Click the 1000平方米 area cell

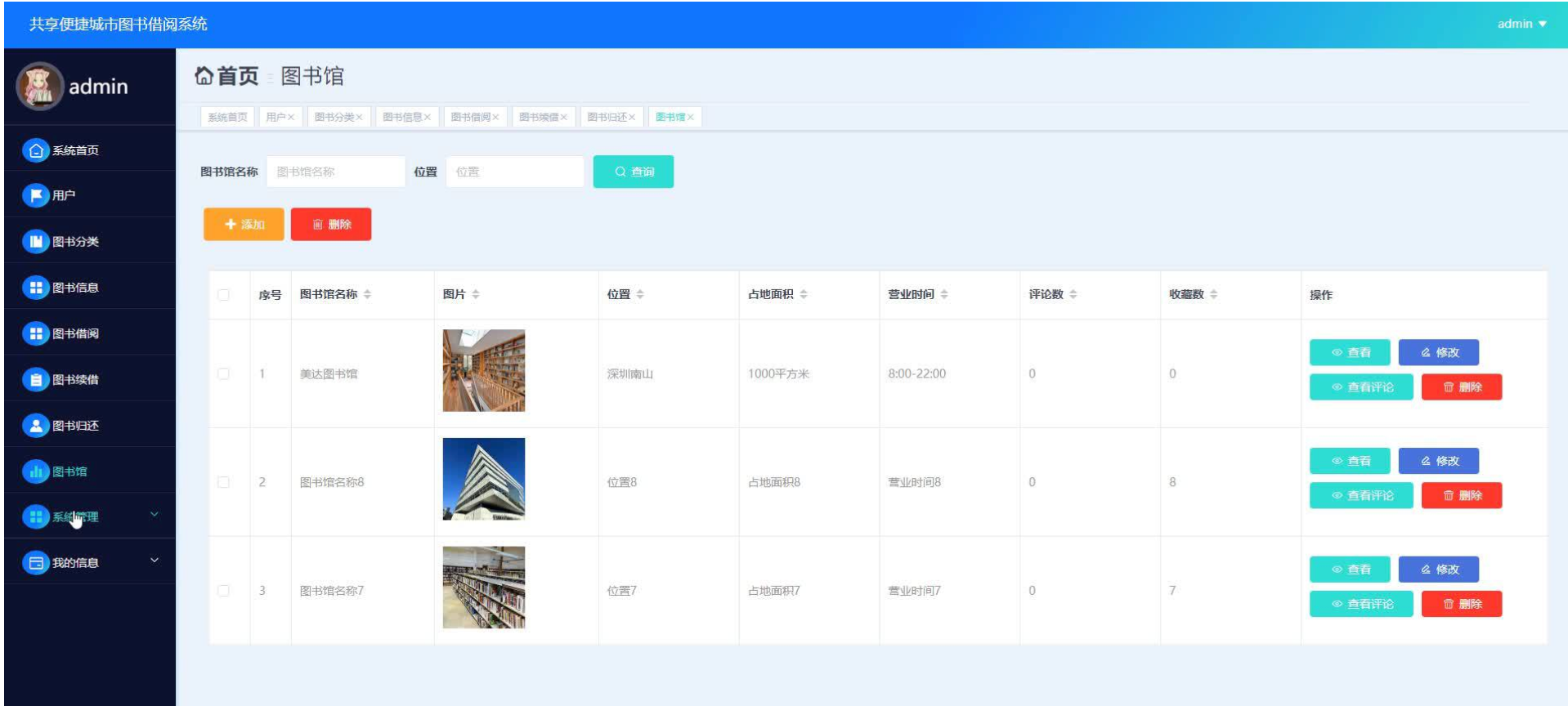778,374
